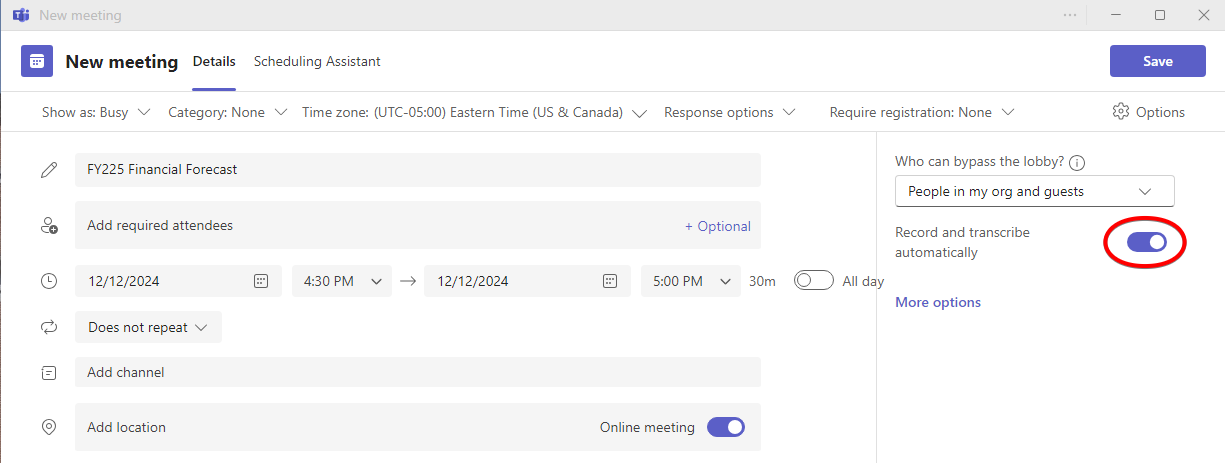The image size is (1225, 463).
Task: Click the lobby bypass info icon
Action: (1077, 162)
